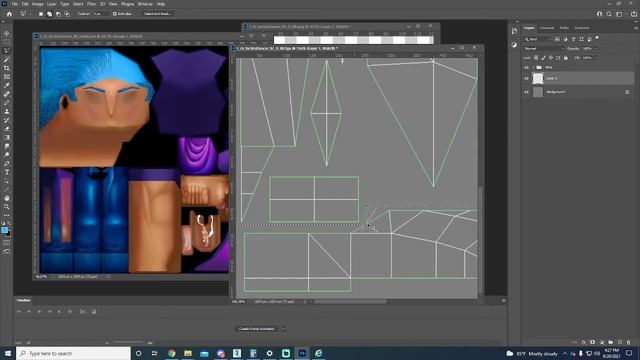Select the Path Selection tool
The width and height of the screenshot is (640, 360).
pos(7,180)
